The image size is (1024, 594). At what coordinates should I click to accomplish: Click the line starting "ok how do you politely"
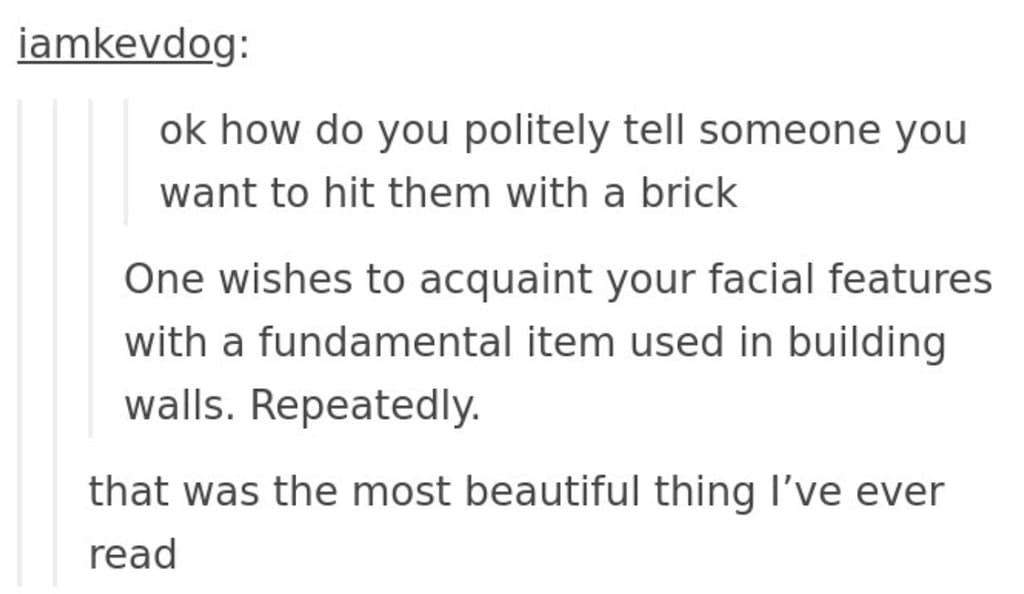pos(563,130)
